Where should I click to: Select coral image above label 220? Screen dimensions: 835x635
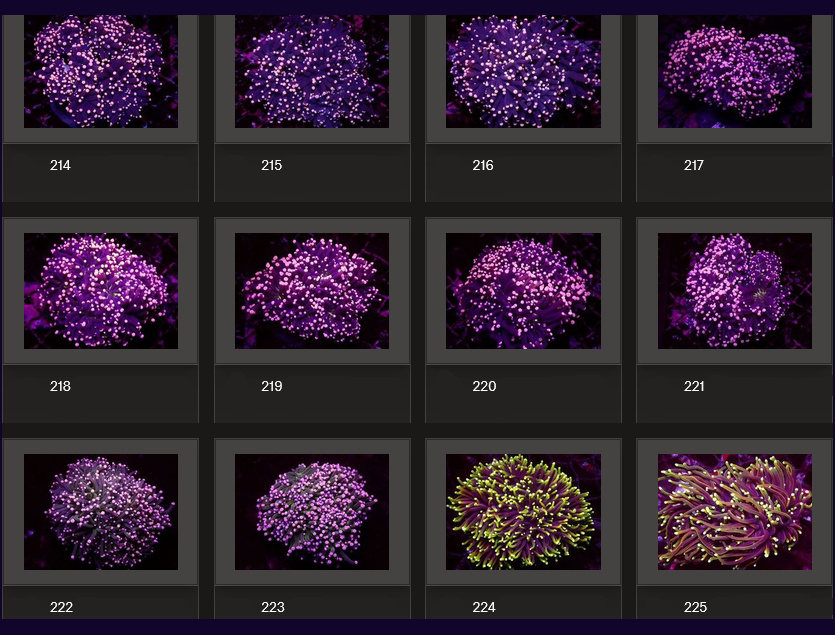(523, 291)
